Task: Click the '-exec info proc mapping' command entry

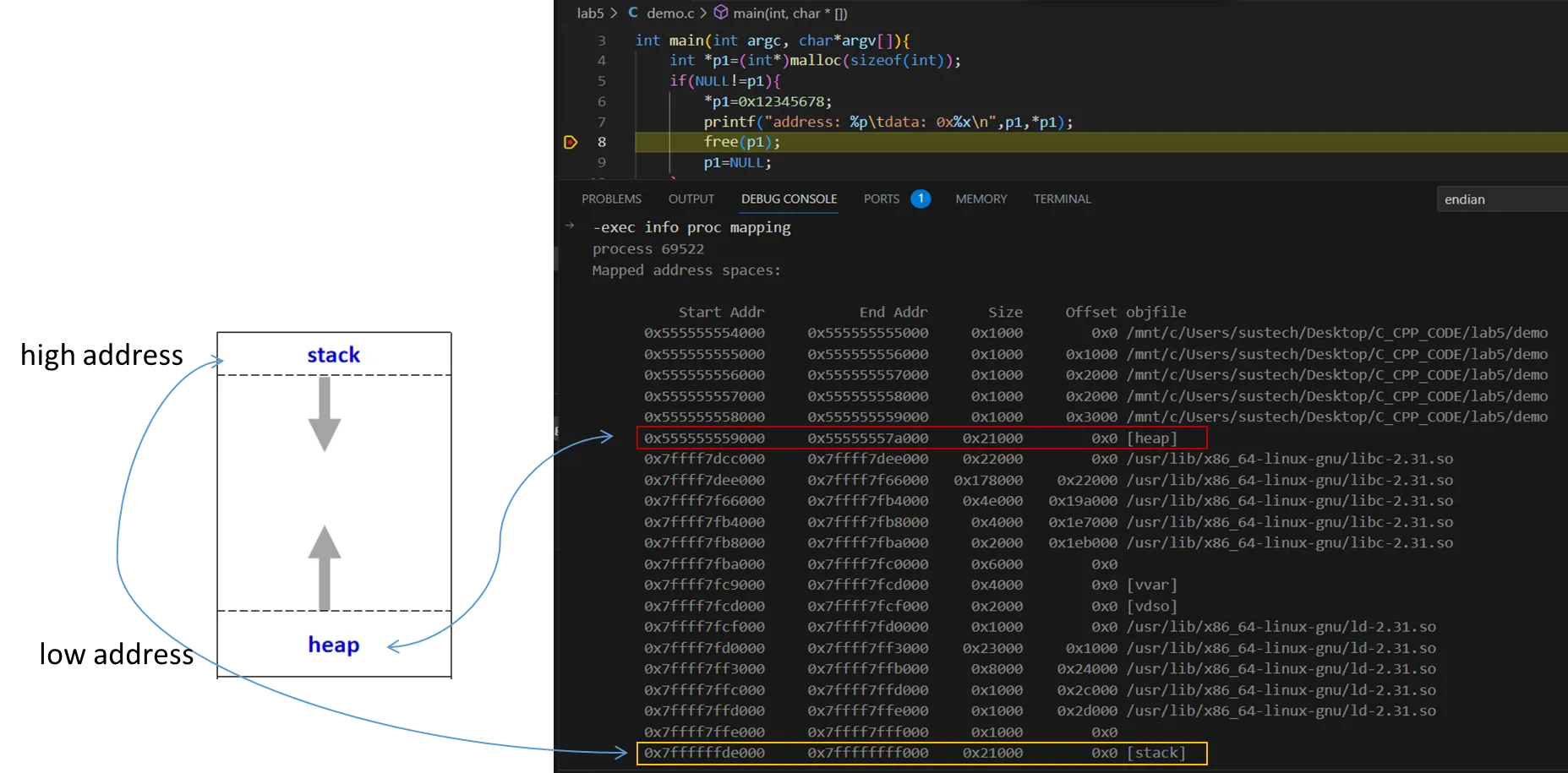Action: (691, 227)
